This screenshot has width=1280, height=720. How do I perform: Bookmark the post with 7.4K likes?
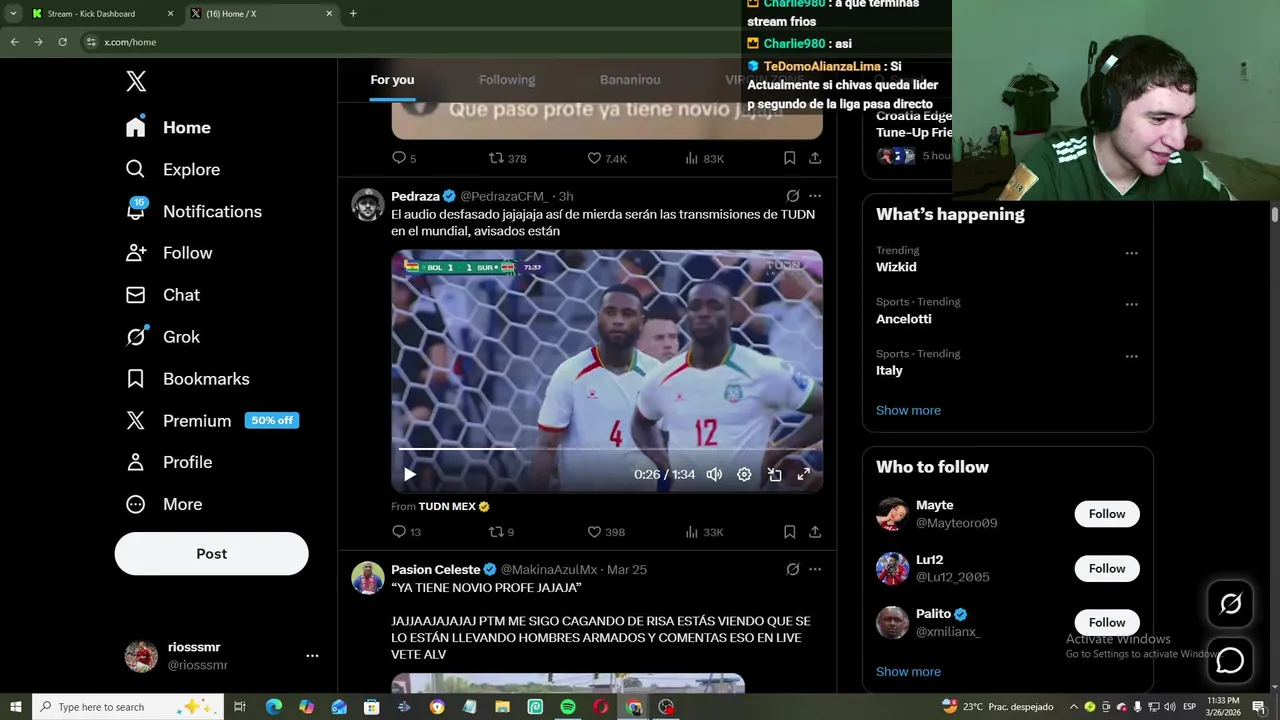pos(789,158)
